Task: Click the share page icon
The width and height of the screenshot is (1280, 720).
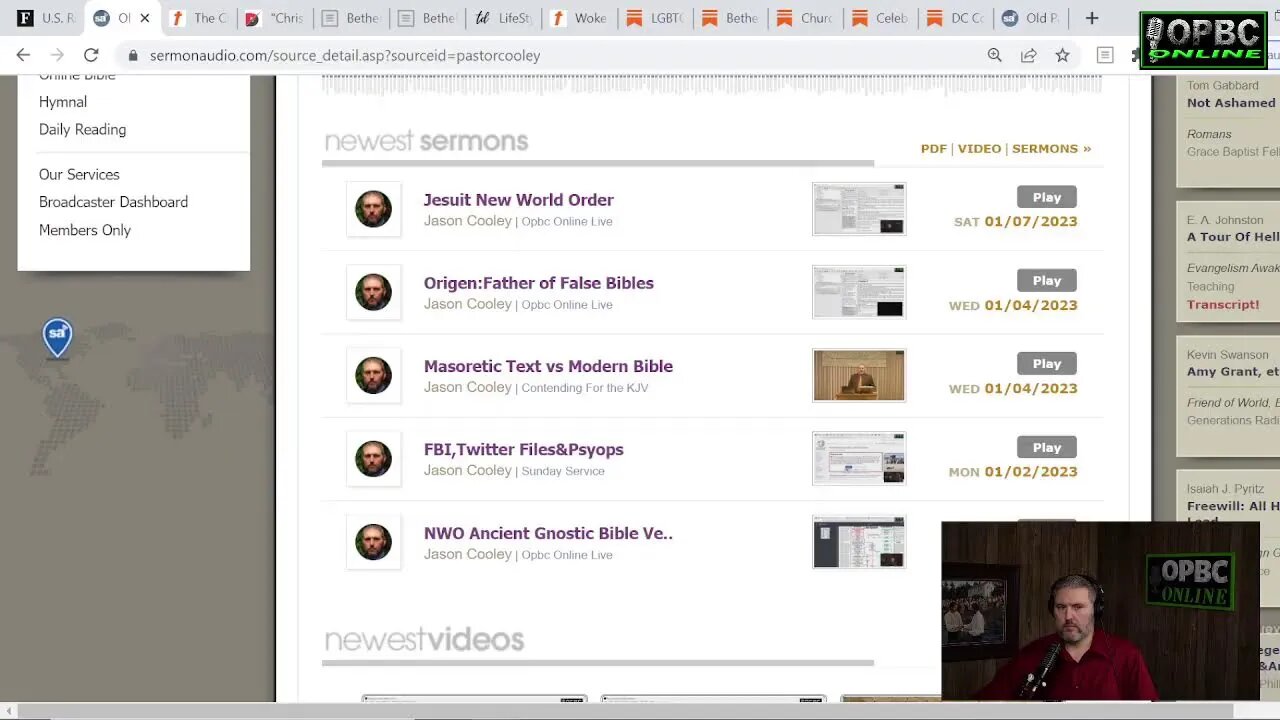Action: (1028, 55)
